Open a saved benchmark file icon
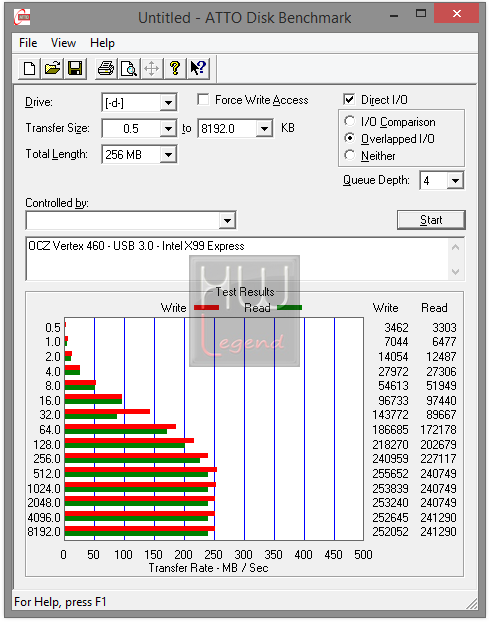The image size is (489, 622). [52, 68]
